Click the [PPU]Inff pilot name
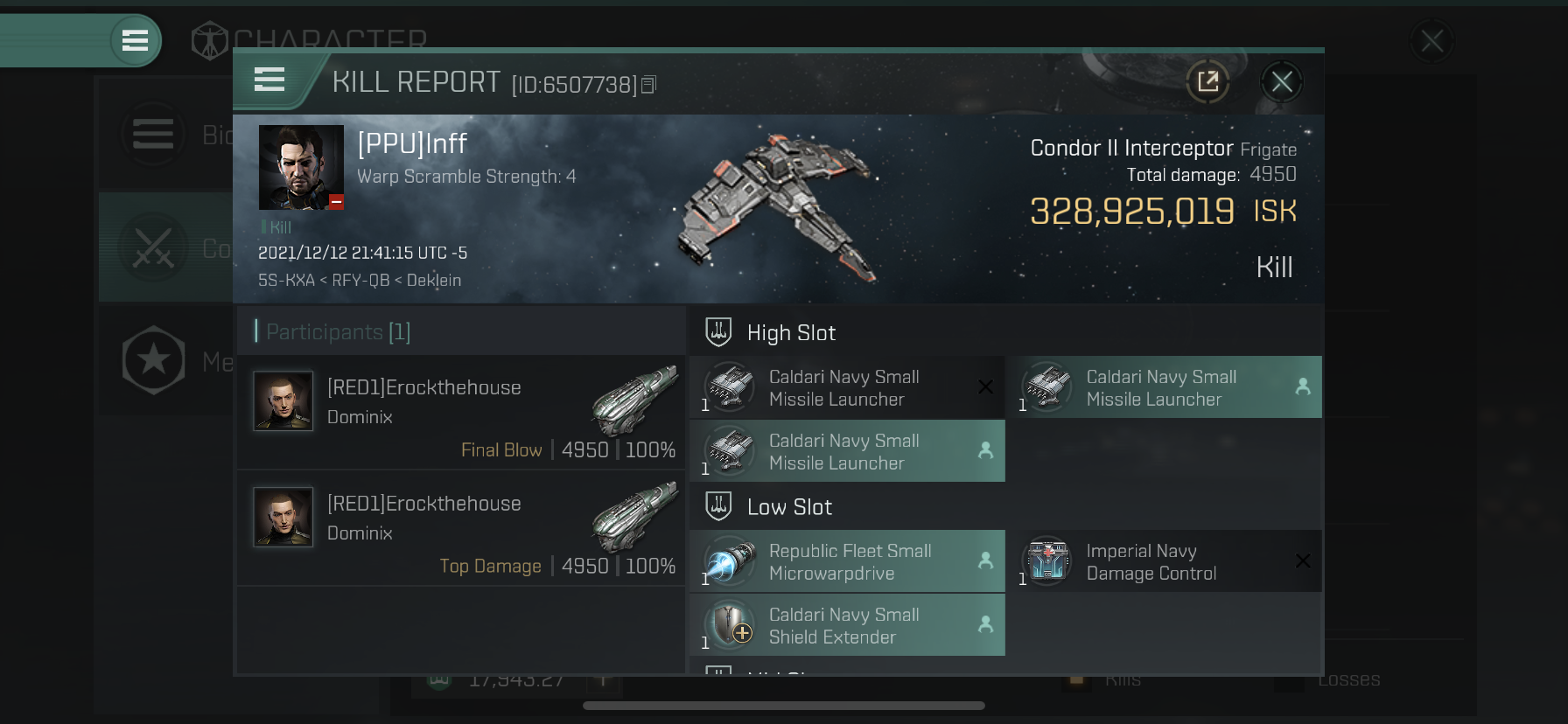This screenshot has height=724, width=1568. point(412,143)
